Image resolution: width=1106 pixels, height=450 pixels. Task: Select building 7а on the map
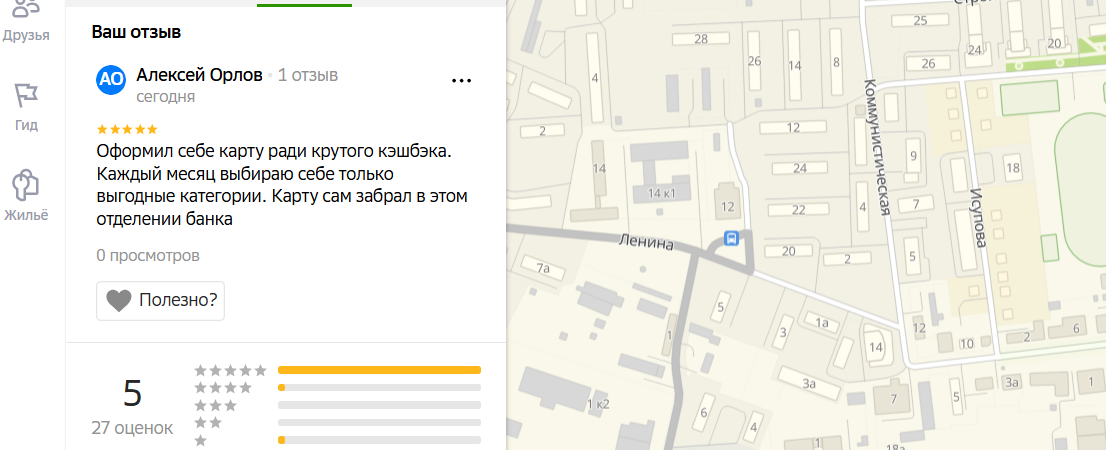pyautogui.click(x=542, y=267)
